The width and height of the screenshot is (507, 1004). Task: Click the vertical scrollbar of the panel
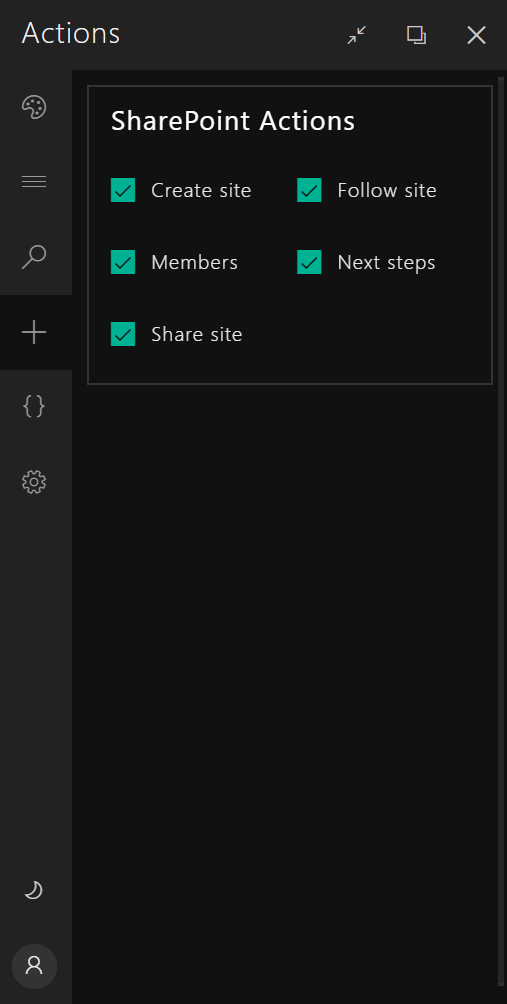(x=501, y=531)
